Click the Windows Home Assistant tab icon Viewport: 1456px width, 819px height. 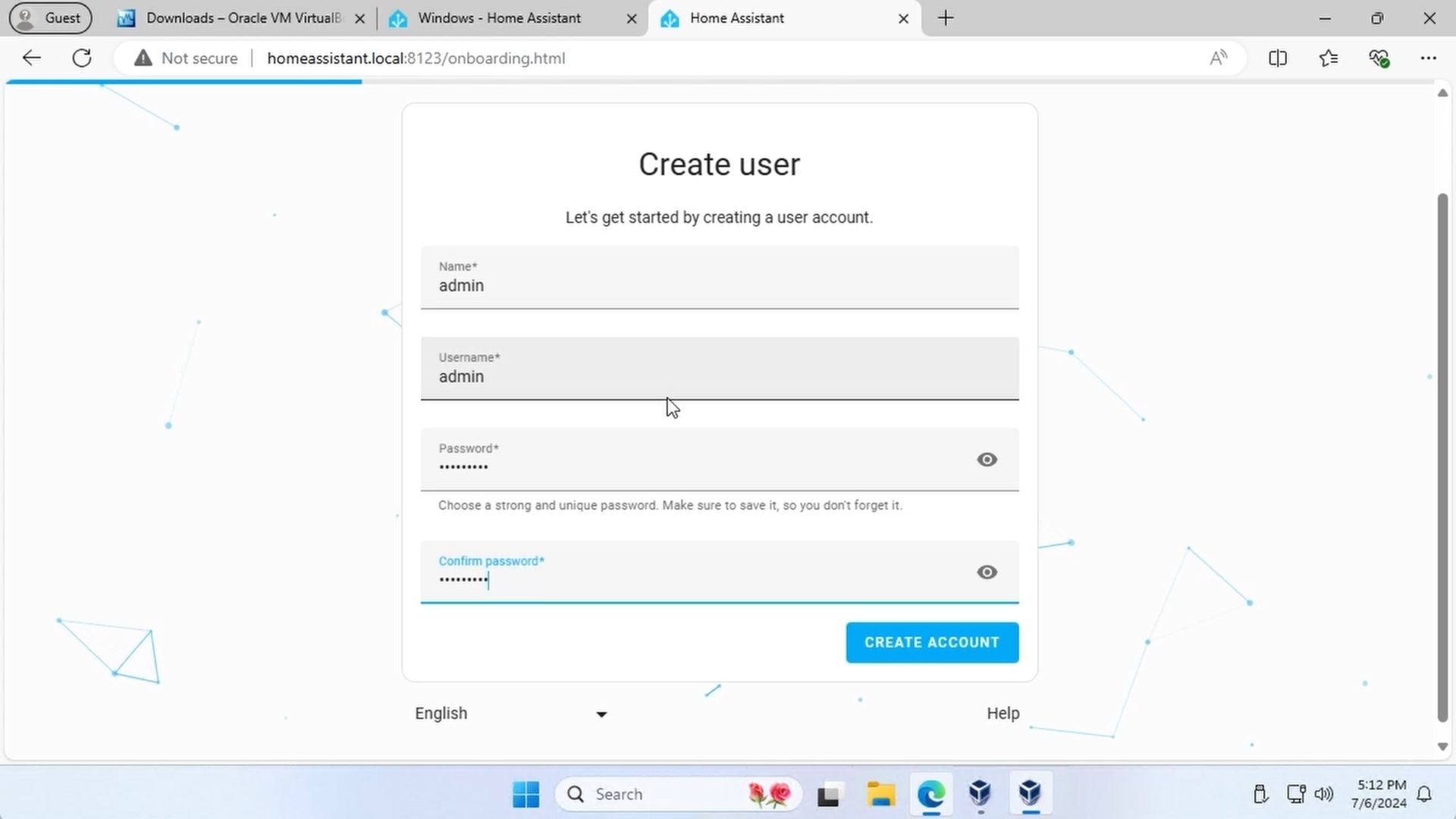[x=397, y=18]
